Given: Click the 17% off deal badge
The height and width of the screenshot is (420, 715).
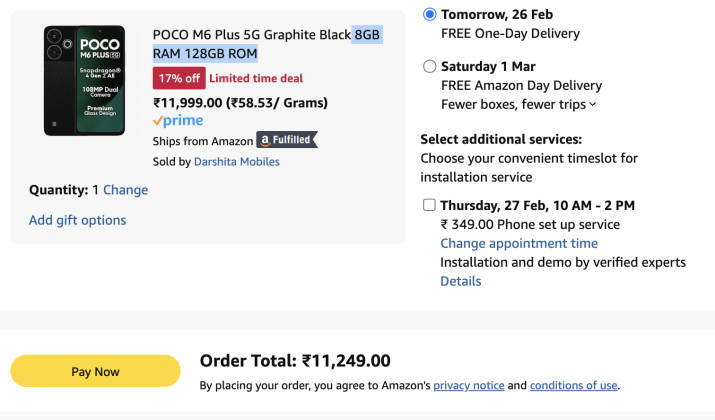Looking at the screenshot, I should (179, 78).
